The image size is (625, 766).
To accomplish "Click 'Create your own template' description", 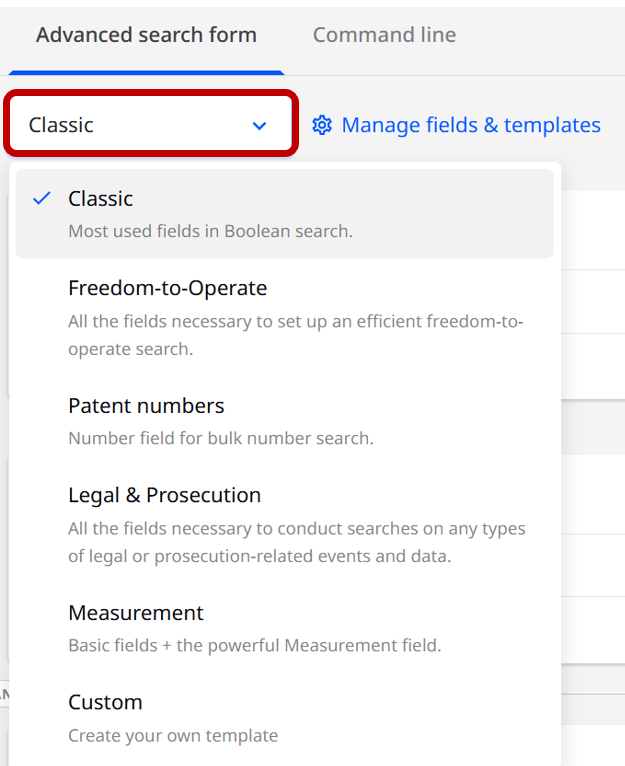I will click(x=172, y=735).
